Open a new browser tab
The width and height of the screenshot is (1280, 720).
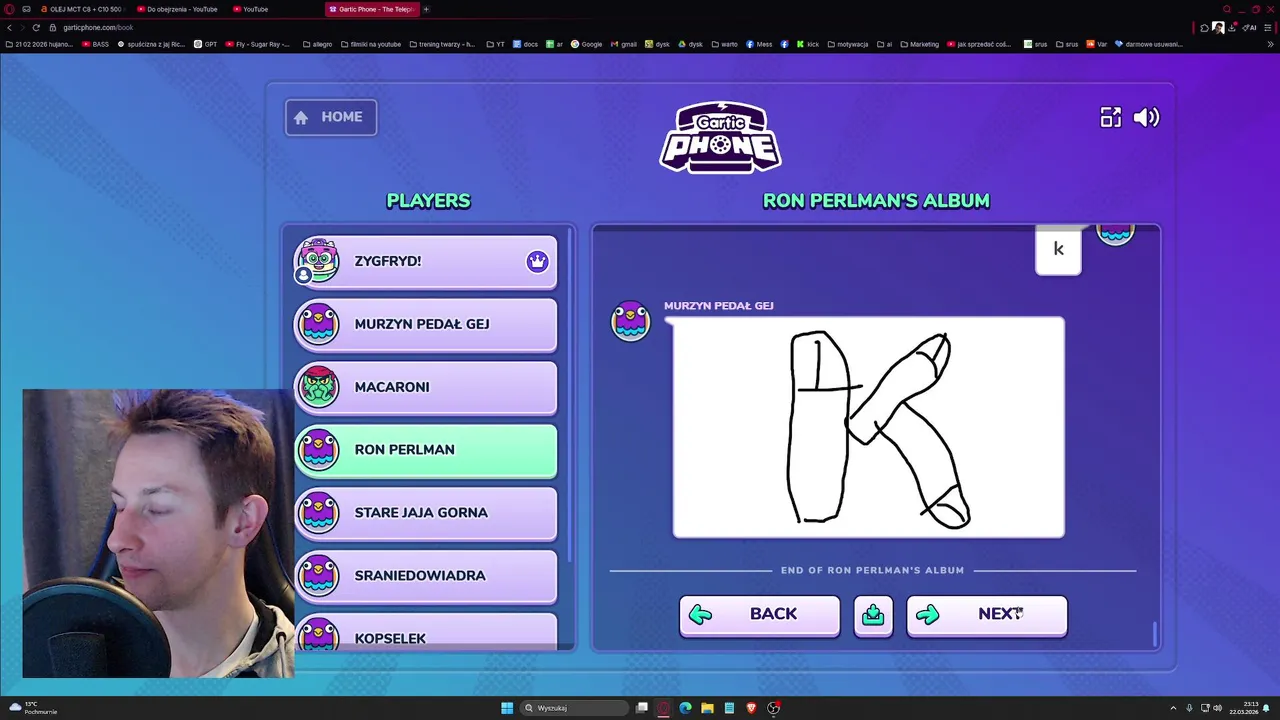[426, 9]
